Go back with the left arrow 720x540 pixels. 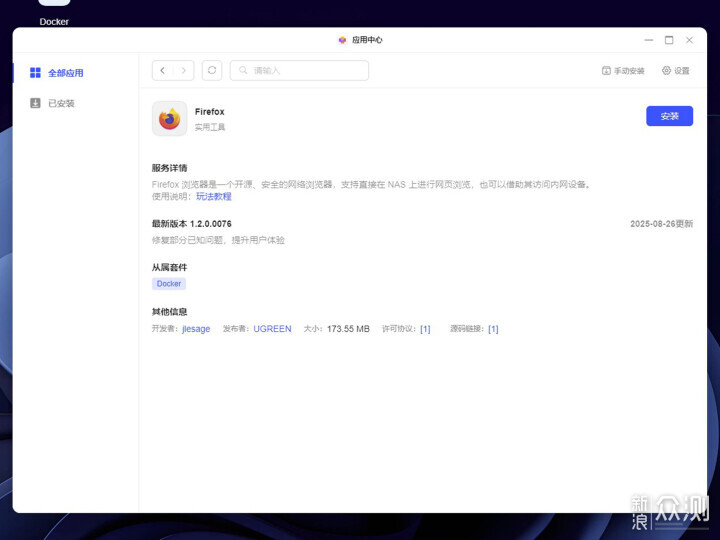pos(163,70)
